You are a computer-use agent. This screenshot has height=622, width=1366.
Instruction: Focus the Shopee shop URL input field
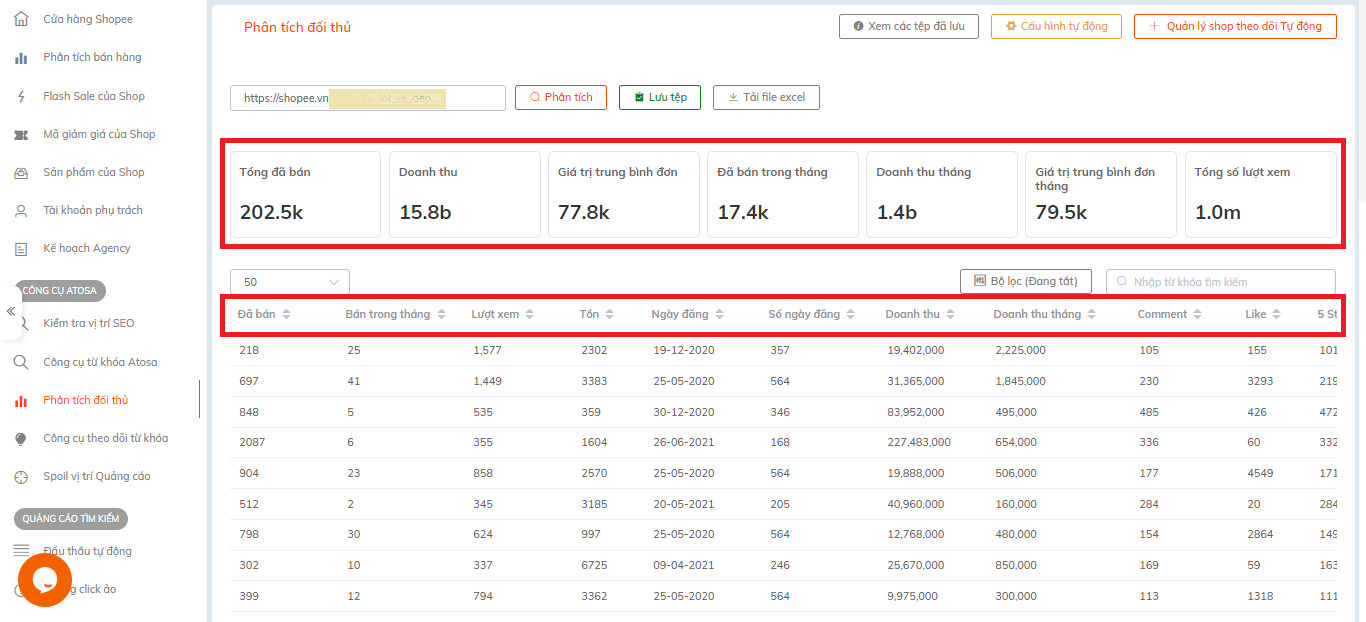click(367, 98)
